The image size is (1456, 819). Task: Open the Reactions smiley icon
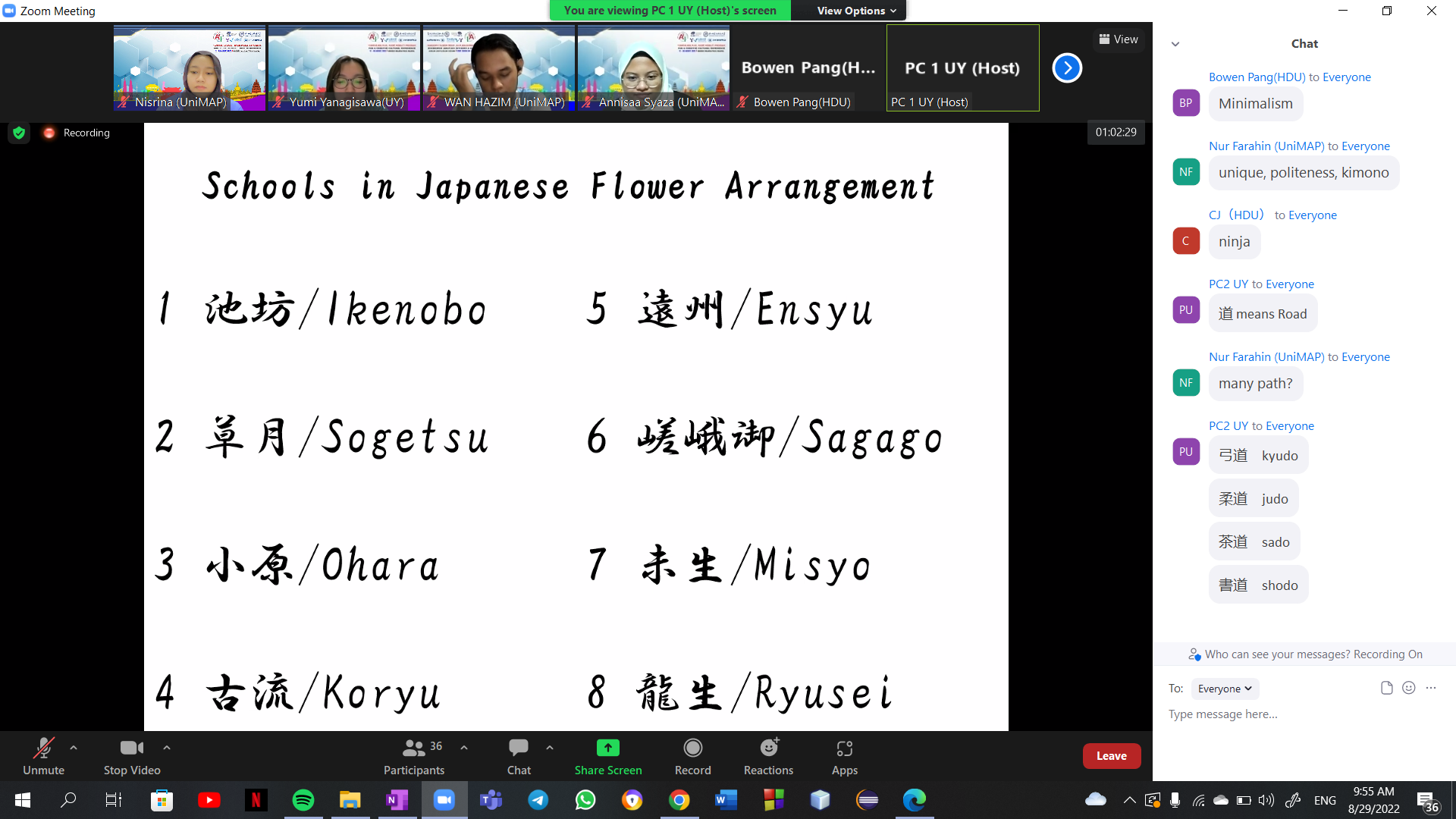tap(768, 748)
